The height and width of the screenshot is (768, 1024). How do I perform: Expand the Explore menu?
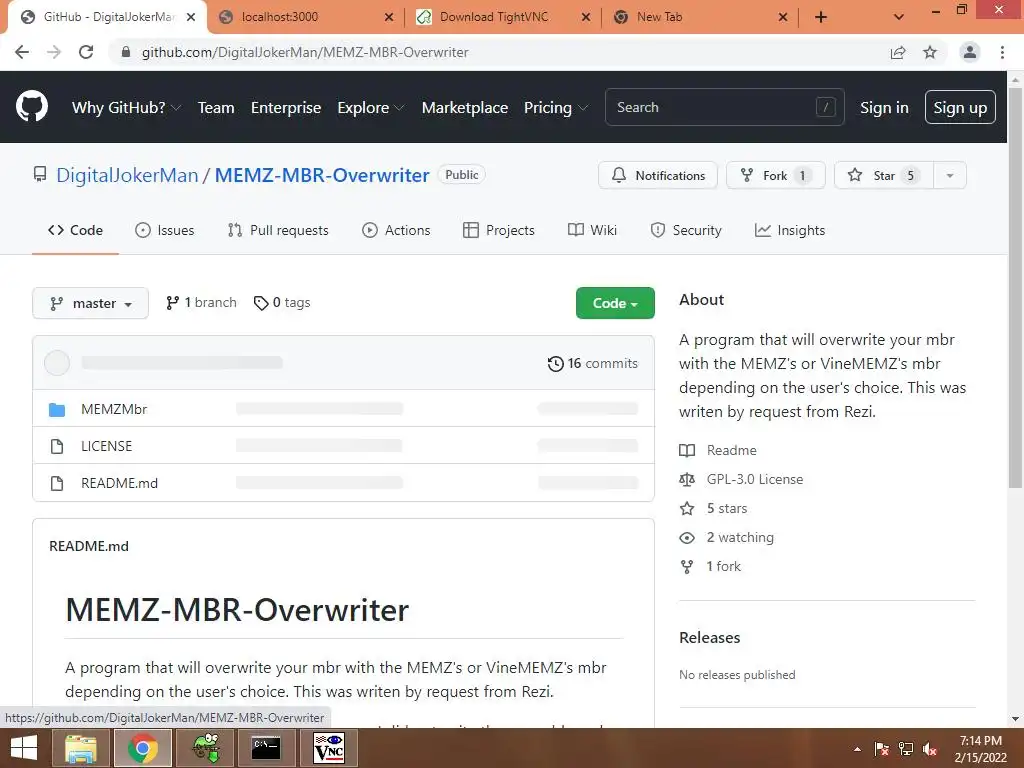370,107
